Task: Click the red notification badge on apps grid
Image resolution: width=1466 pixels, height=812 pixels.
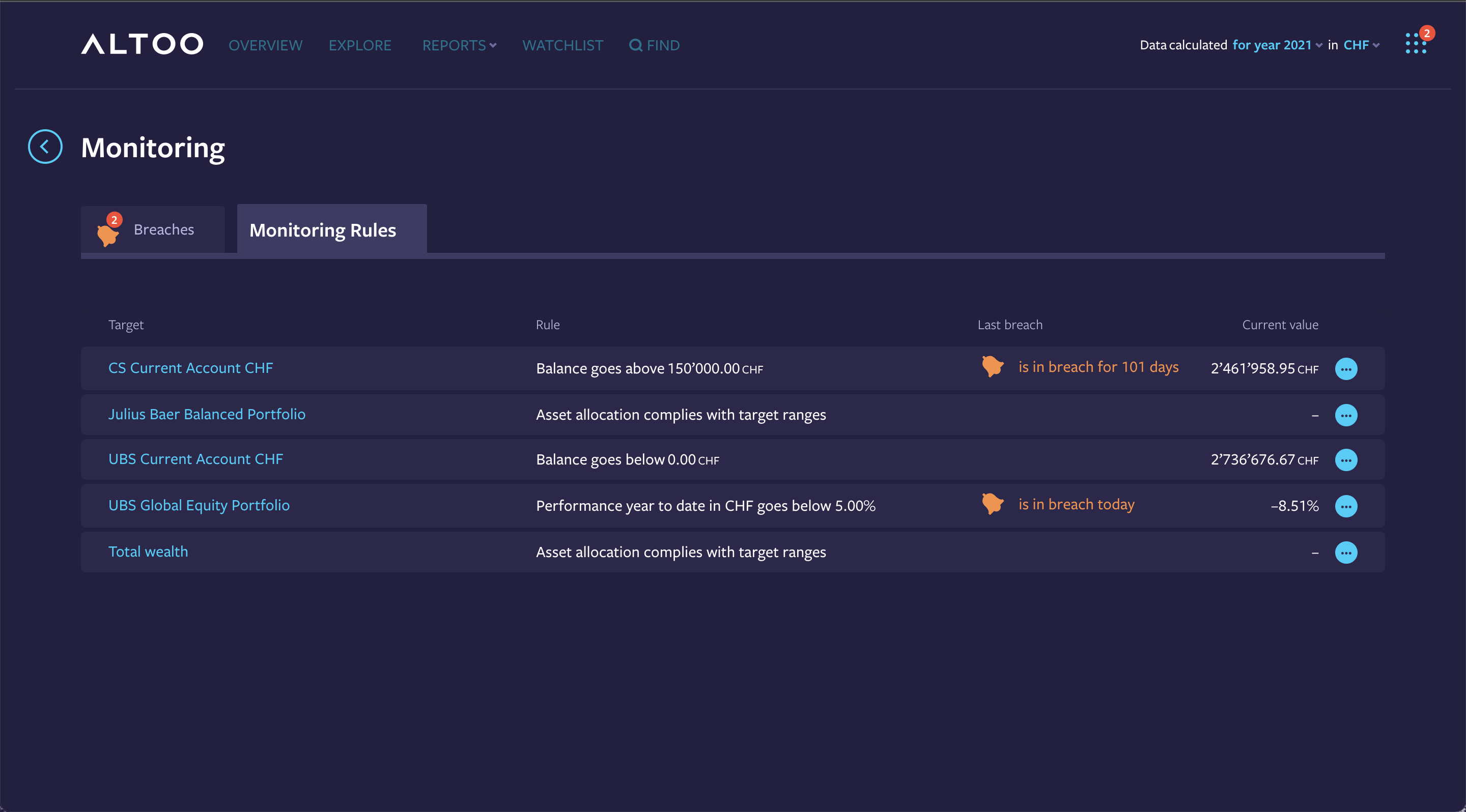Action: point(1427,33)
